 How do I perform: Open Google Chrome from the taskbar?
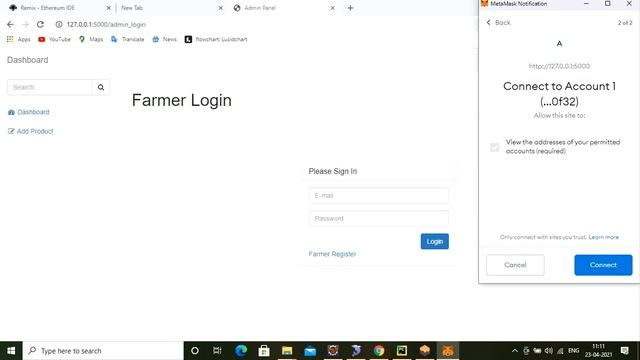[x=379, y=351]
